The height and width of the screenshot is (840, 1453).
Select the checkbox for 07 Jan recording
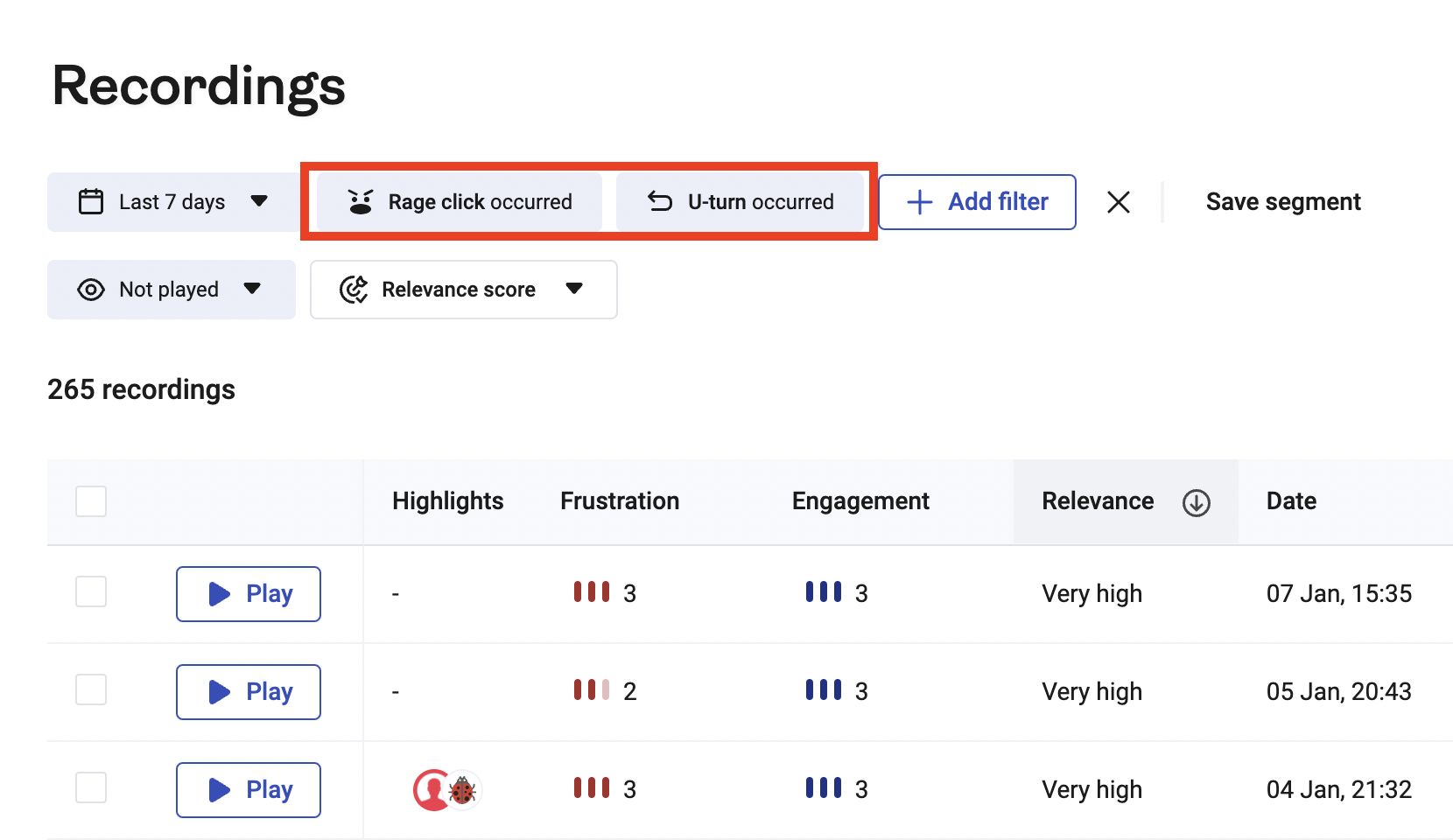click(x=91, y=592)
